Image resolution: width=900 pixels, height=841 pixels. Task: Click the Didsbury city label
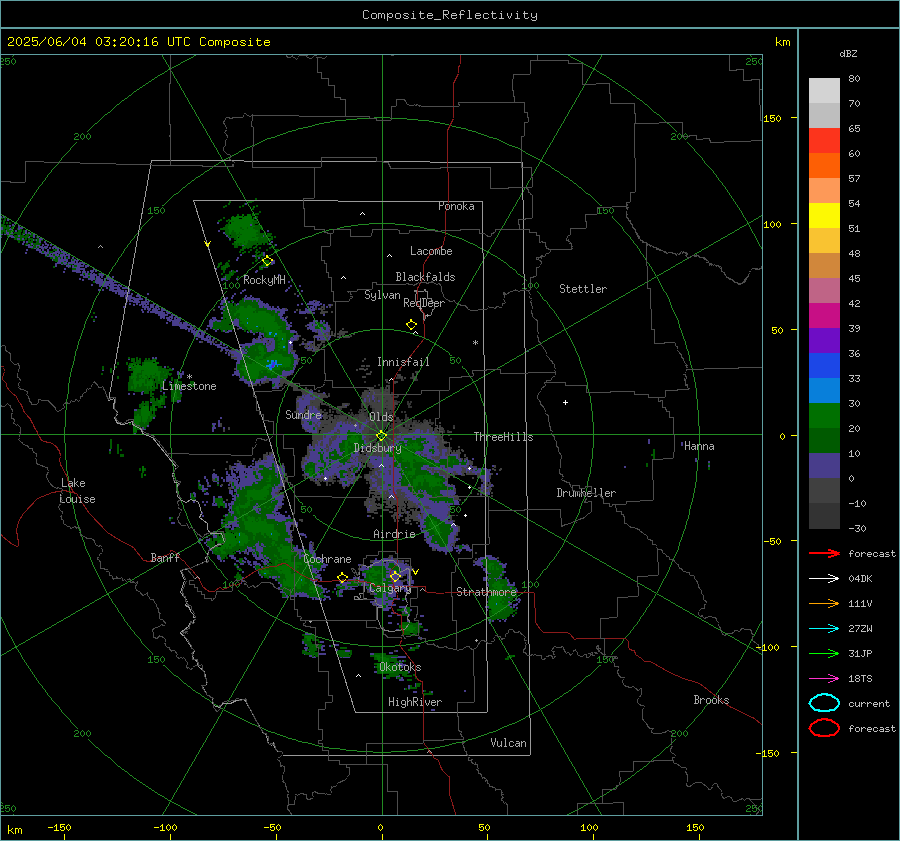pyautogui.click(x=377, y=448)
